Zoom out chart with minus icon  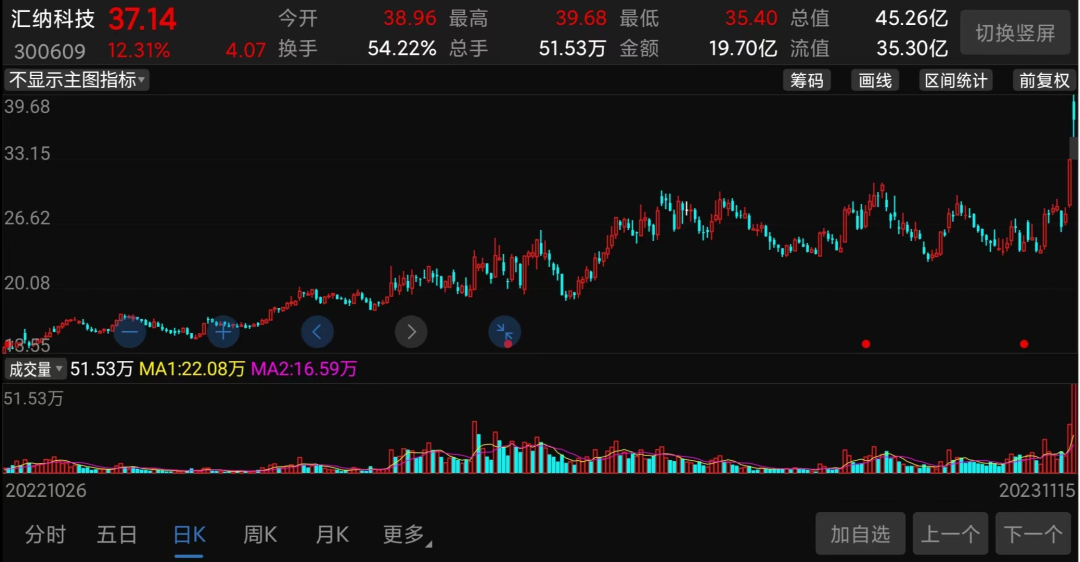[x=129, y=332]
